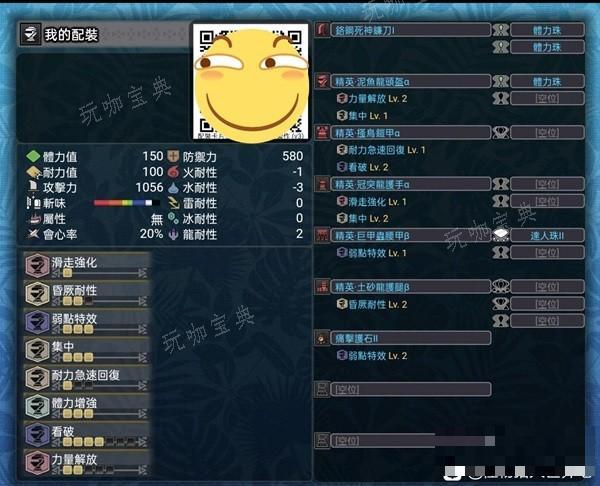Select the 滑走強化 skill icon
The height and width of the screenshot is (486, 600).
pos(37,266)
